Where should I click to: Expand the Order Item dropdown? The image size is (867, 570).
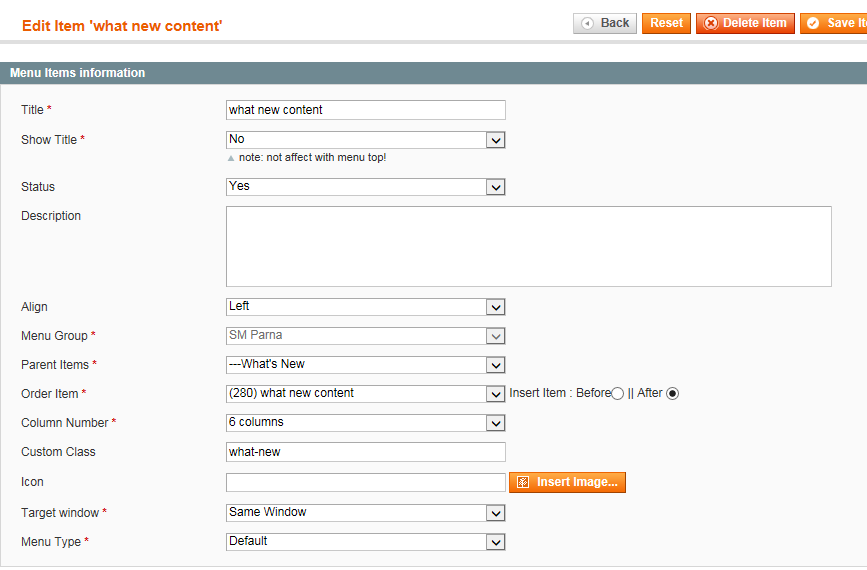(365, 394)
